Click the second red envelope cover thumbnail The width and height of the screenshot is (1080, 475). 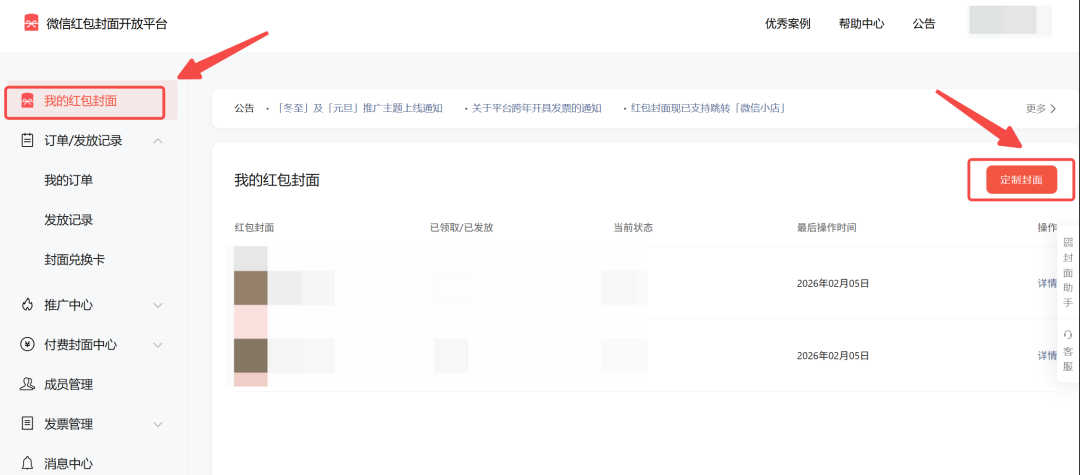251,357
